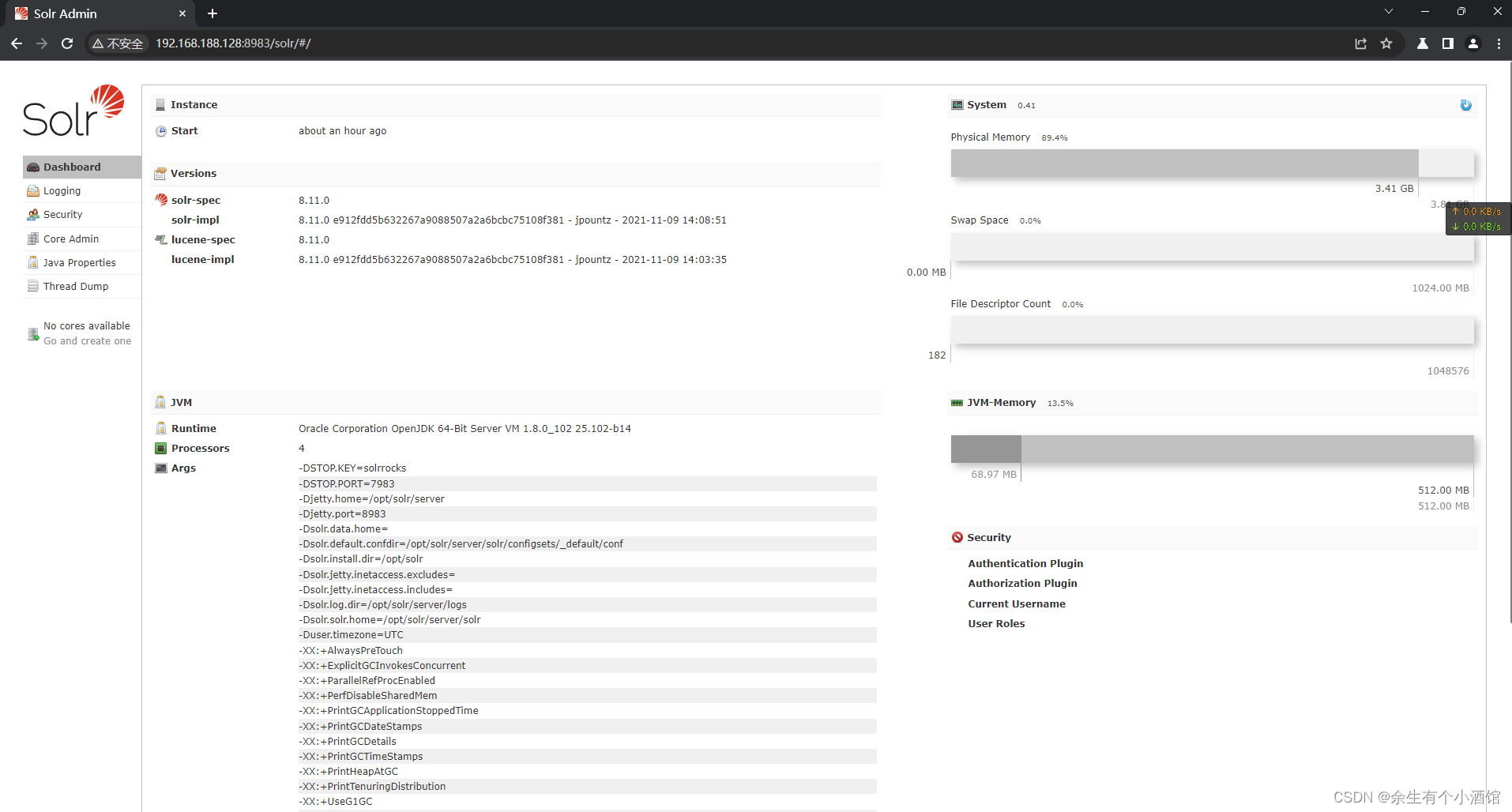Click the Core Admin server icon
This screenshot has width=1512, height=812.
[x=33, y=239]
